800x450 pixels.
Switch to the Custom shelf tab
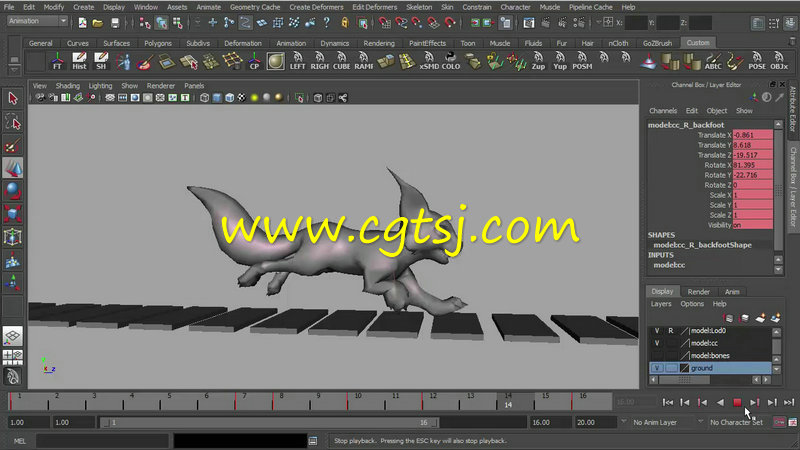point(697,43)
